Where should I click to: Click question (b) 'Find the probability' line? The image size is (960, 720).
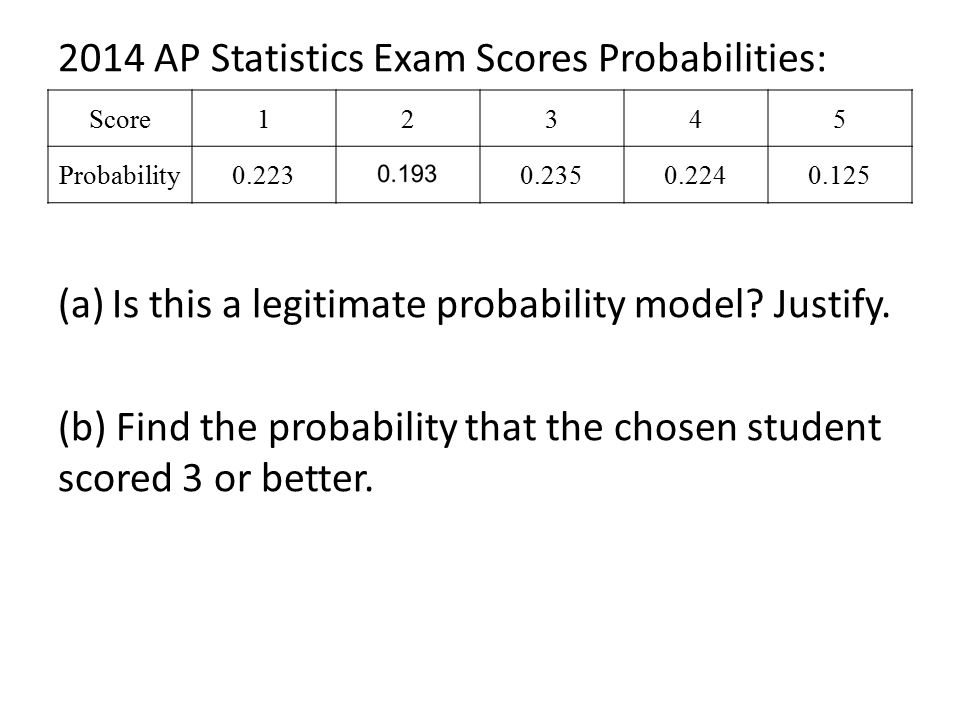point(470,427)
